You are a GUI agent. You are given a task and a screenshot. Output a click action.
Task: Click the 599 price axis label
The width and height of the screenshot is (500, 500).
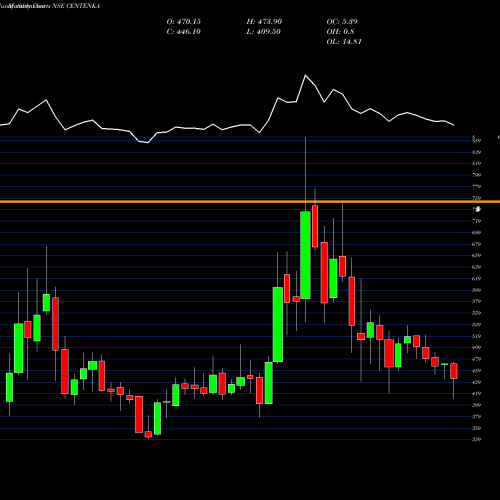(477, 290)
